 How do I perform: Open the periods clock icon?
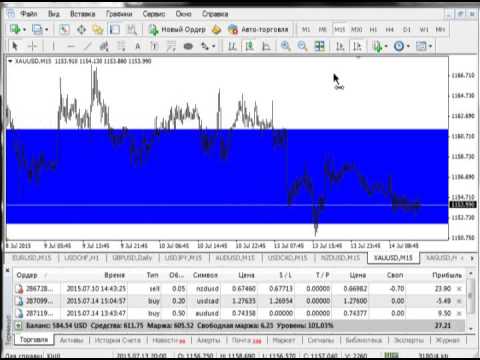tap(399, 46)
